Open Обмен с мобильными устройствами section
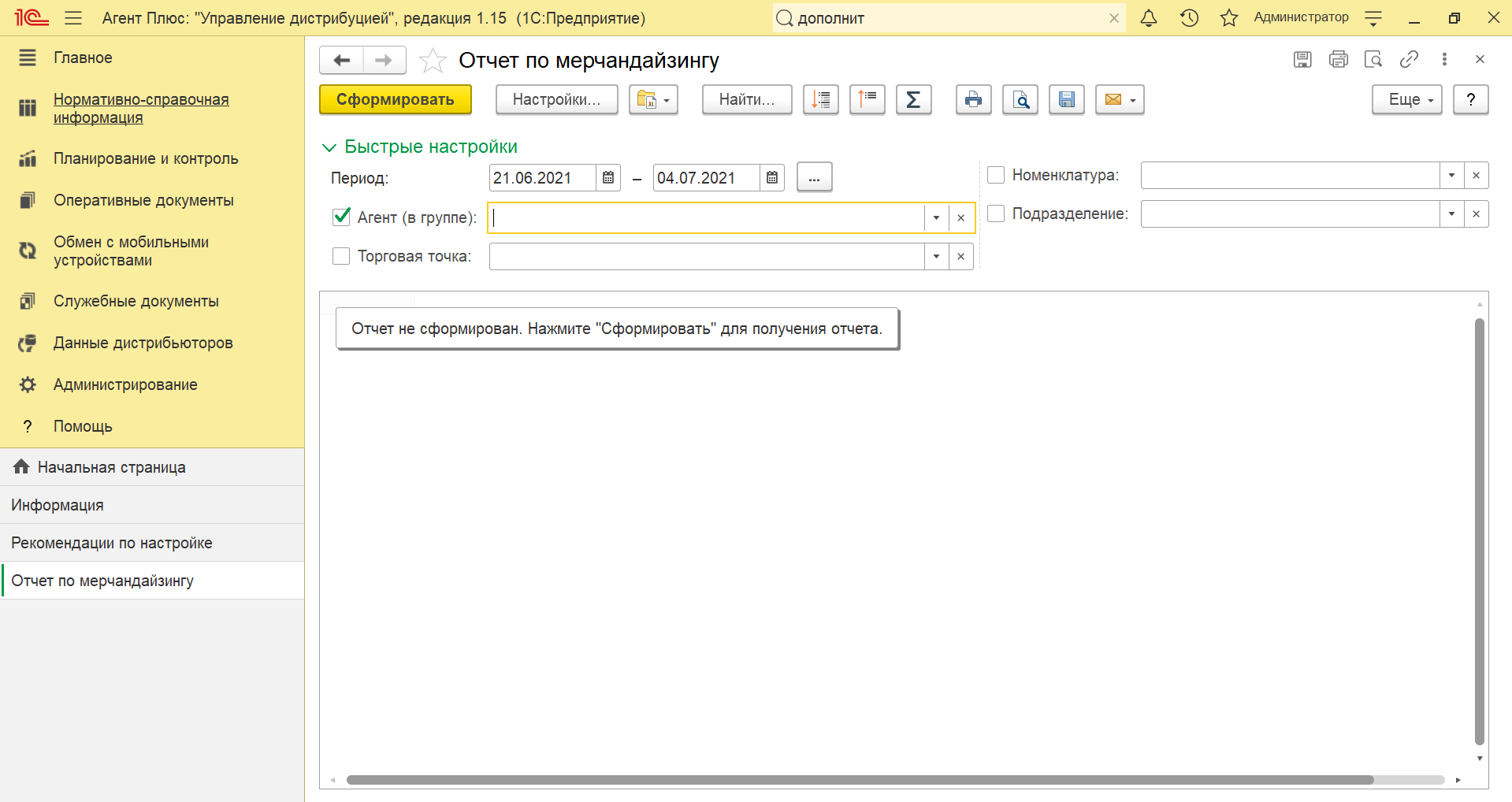Viewport: 1512px width, 802px height. (131, 251)
